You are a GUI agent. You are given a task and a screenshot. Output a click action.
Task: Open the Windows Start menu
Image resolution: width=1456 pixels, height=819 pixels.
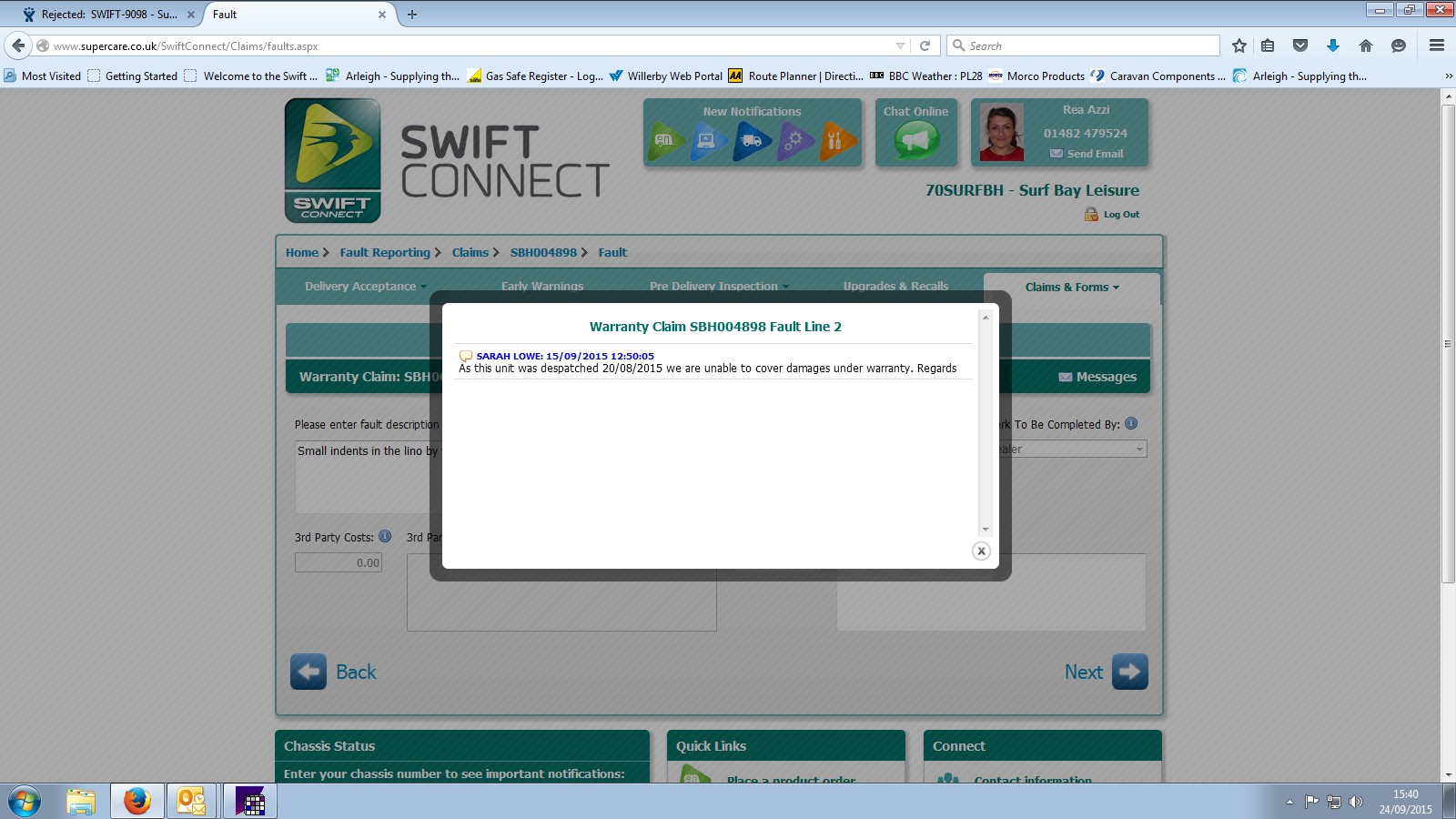[24, 802]
